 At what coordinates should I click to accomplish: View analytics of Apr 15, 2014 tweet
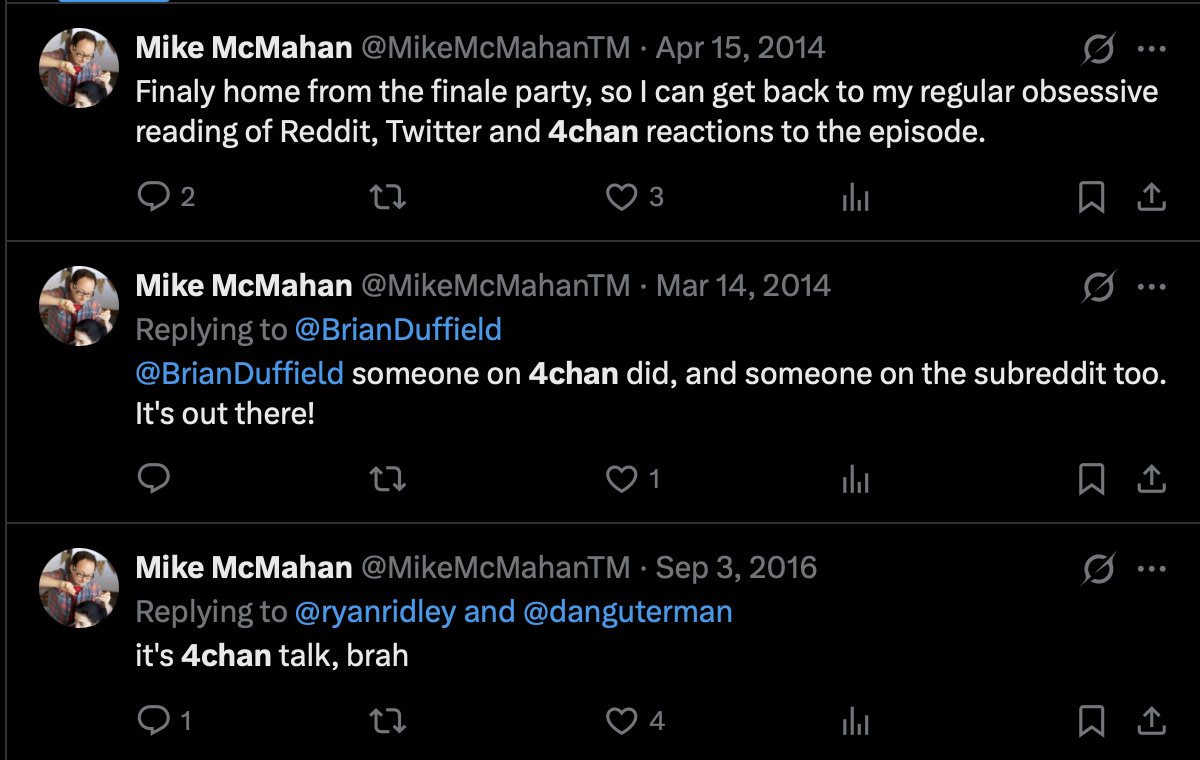tap(856, 198)
